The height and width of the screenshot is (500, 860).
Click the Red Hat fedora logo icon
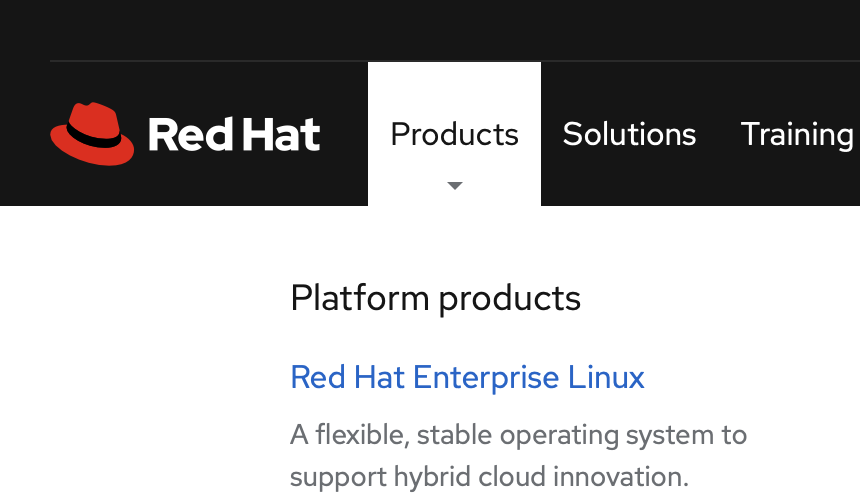tap(92, 134)
